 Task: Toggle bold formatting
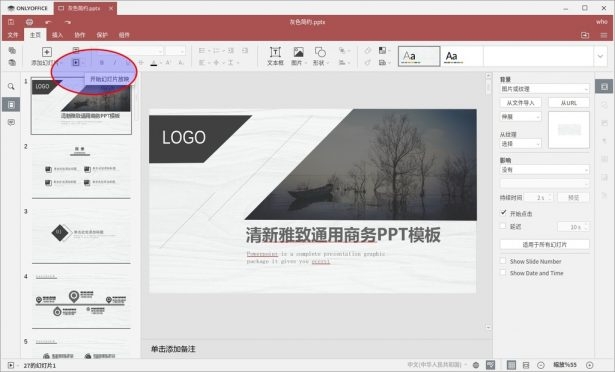click(x=102, y=63)
